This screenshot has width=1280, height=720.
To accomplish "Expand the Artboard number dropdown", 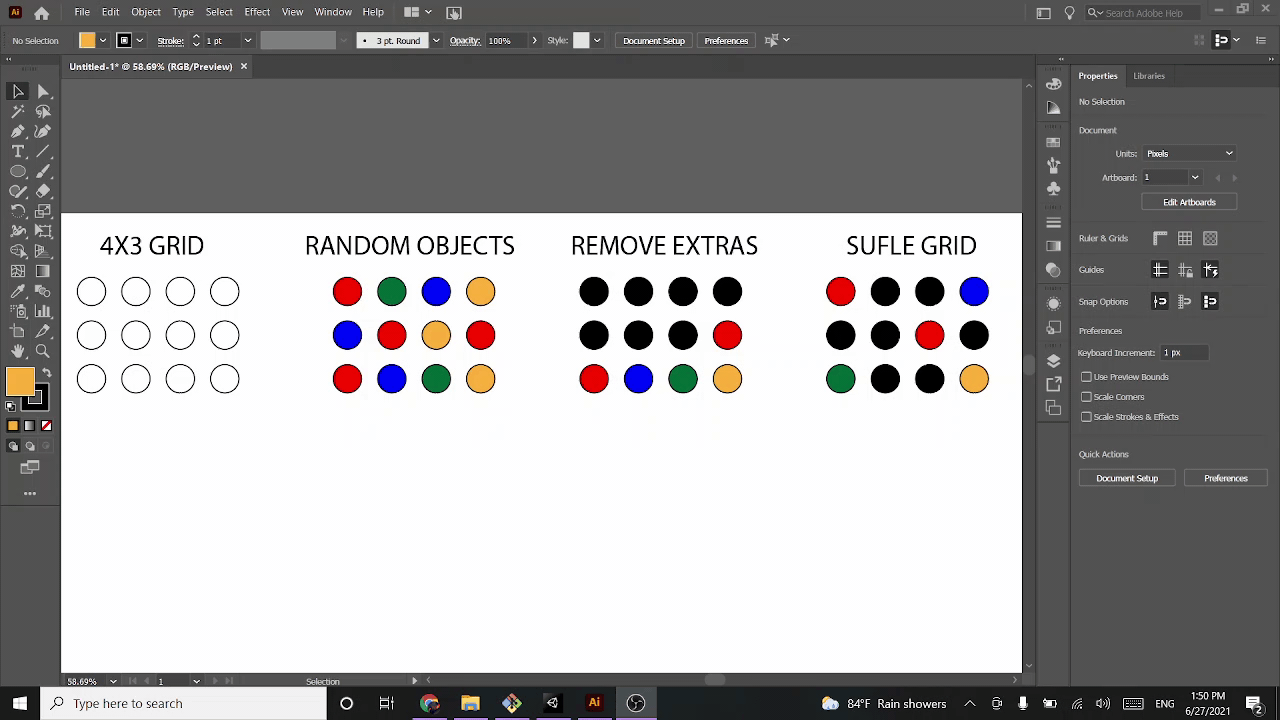I will 1194,178.
